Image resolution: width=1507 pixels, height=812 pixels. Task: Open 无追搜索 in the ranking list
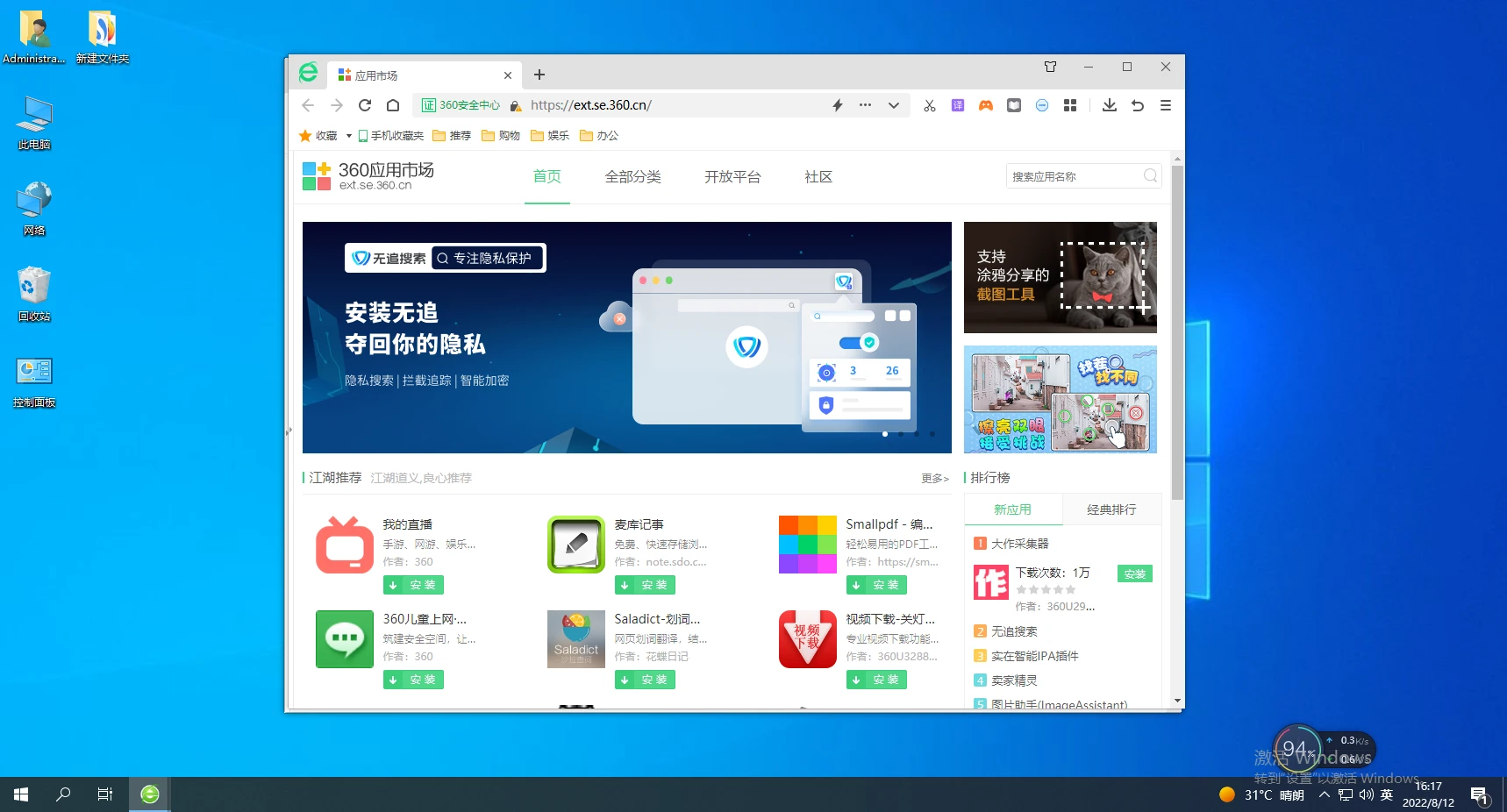tap(1014, 631)
